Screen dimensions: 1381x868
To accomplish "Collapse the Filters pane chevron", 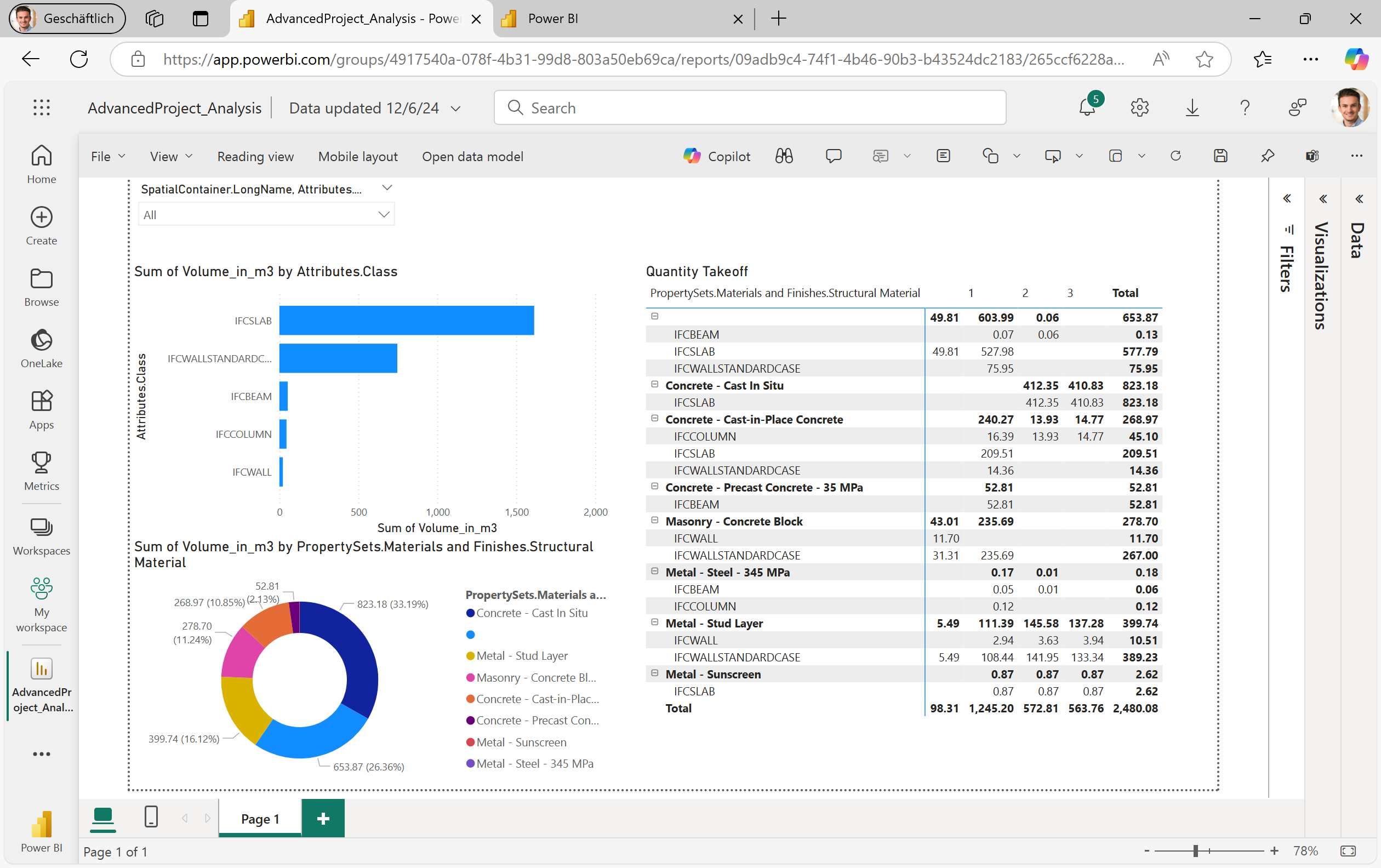I will point(1287,198).
